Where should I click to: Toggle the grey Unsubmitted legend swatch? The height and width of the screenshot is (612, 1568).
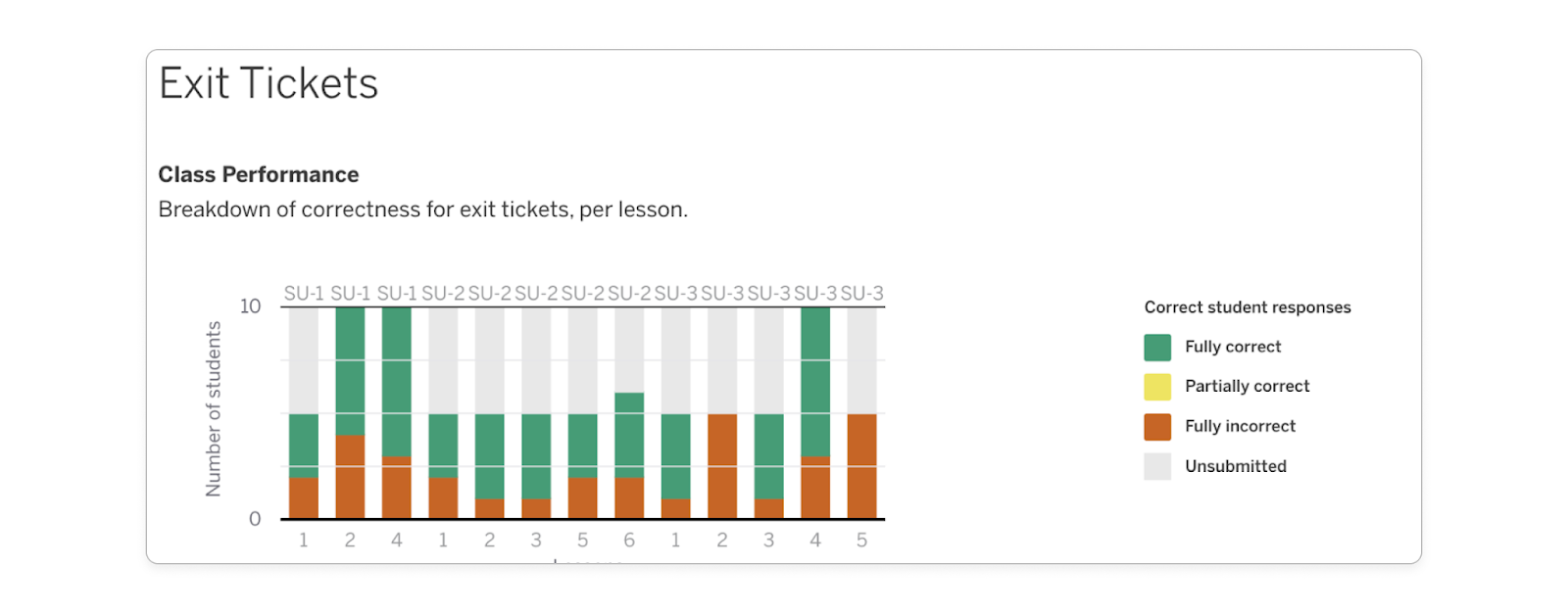point(1157,466)
